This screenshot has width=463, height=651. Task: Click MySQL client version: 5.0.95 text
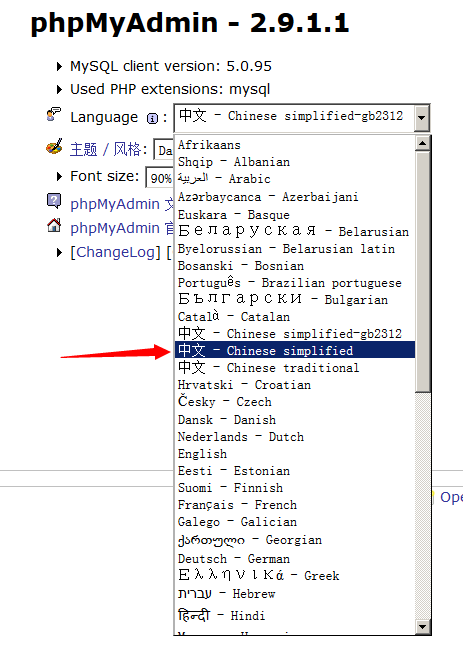[171, 66]
